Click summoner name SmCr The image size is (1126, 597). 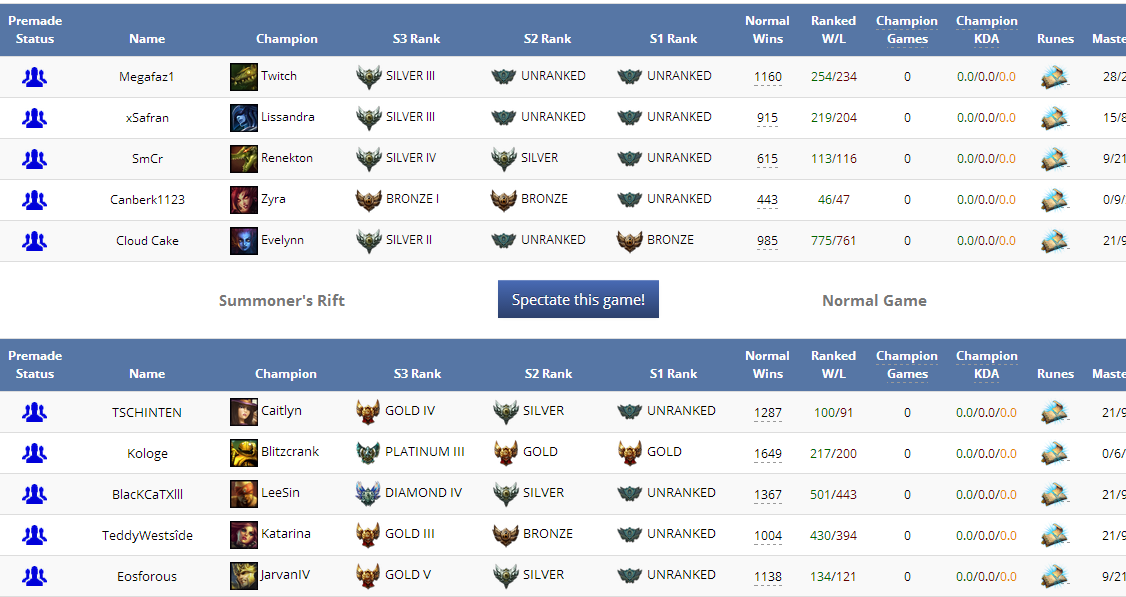147,159
